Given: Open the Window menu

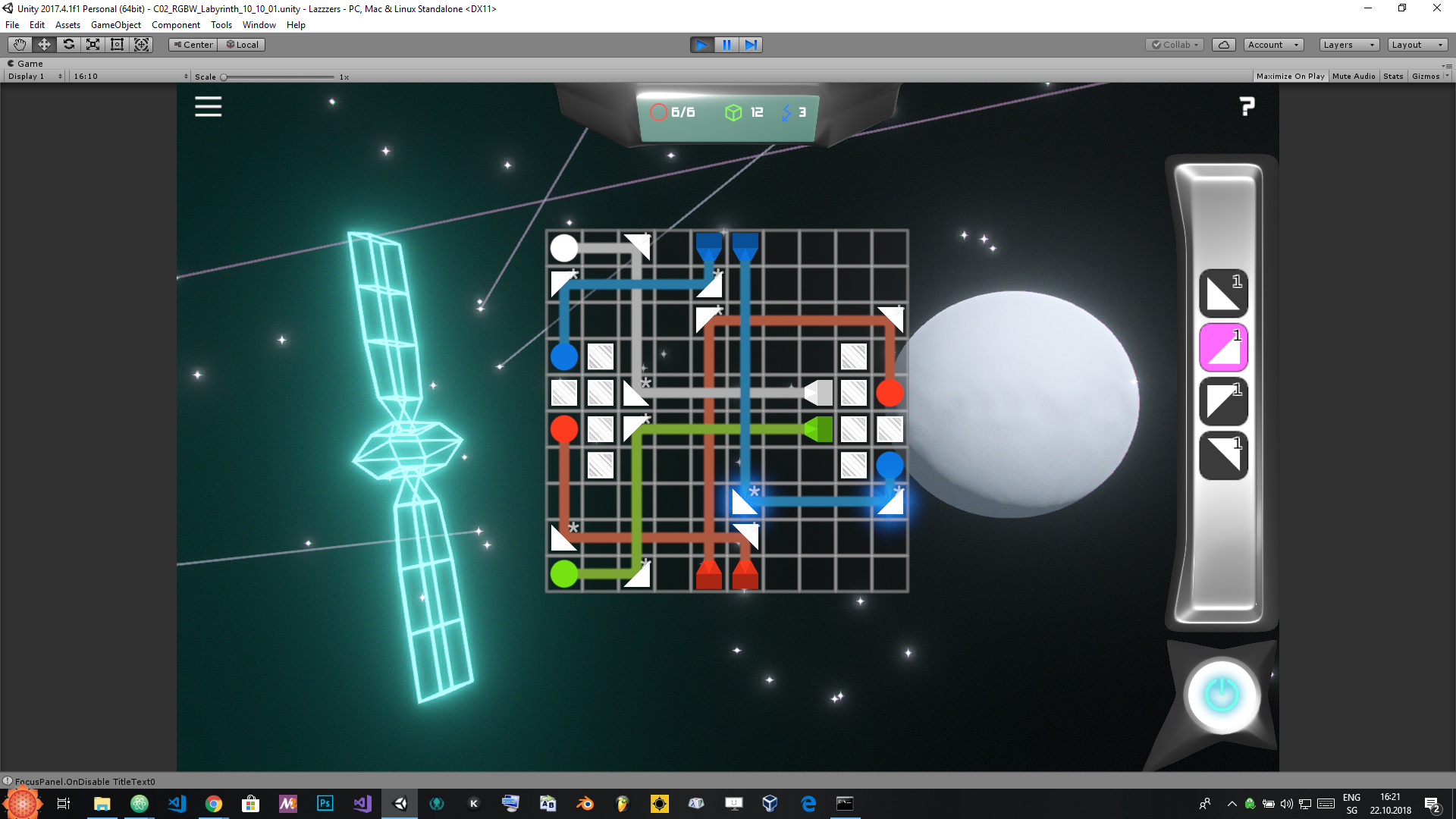Looking at the screenshot, I should (x=259, y=25).
